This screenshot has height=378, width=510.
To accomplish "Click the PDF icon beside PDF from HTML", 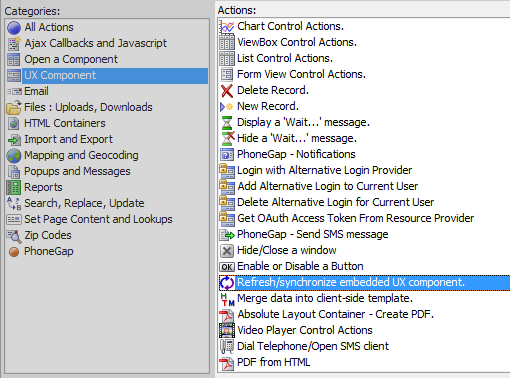I will 227,363.
